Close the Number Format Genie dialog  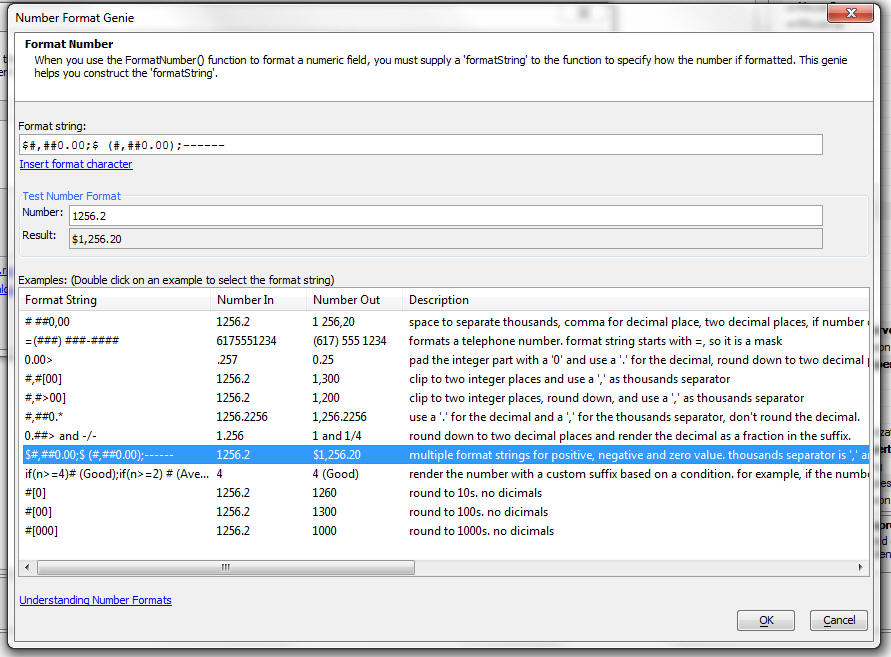point(850,13)
